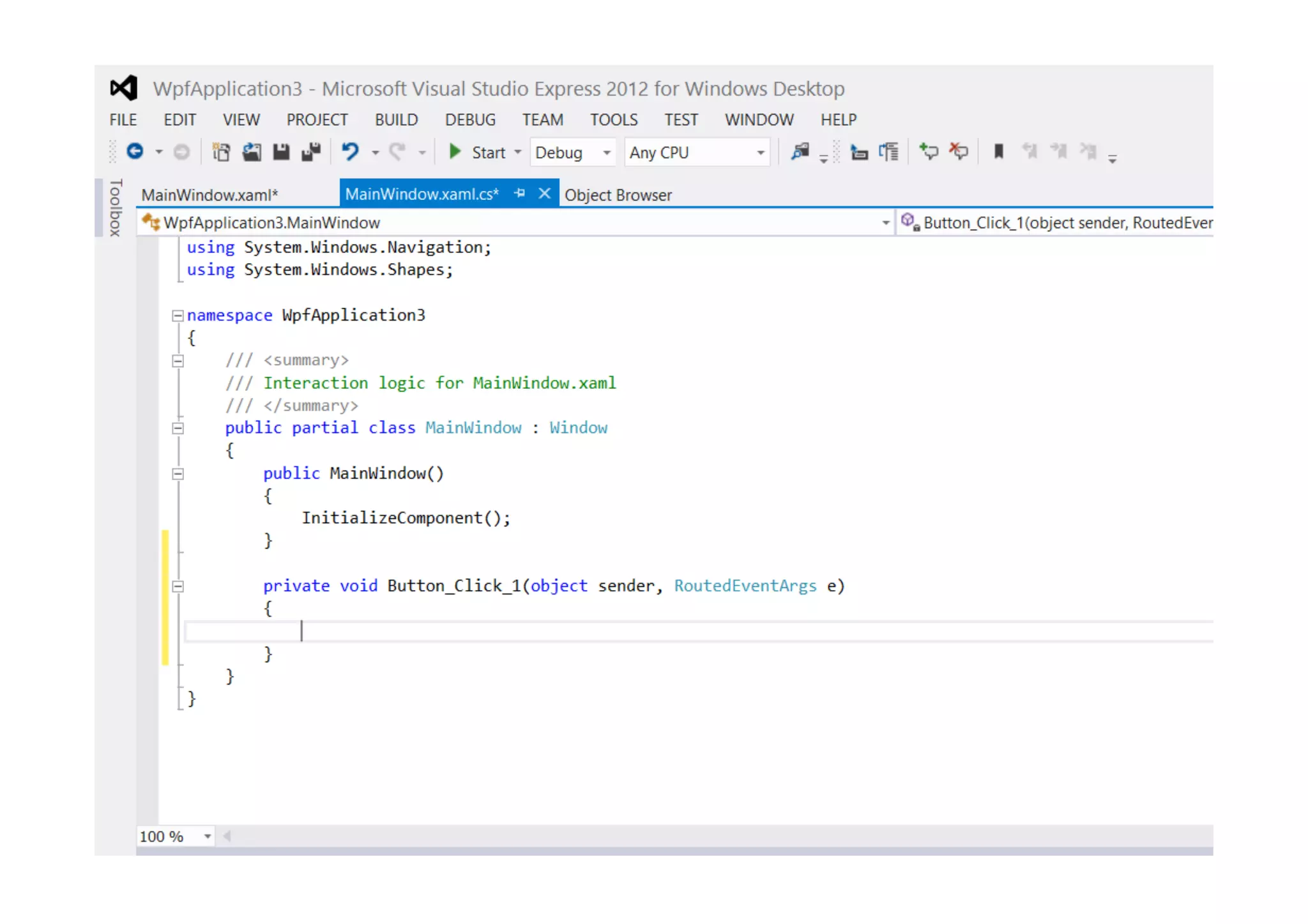Open the Start button dropdown arrow
The width and height of the screenshot is (1308, 924).
point(518,153)
